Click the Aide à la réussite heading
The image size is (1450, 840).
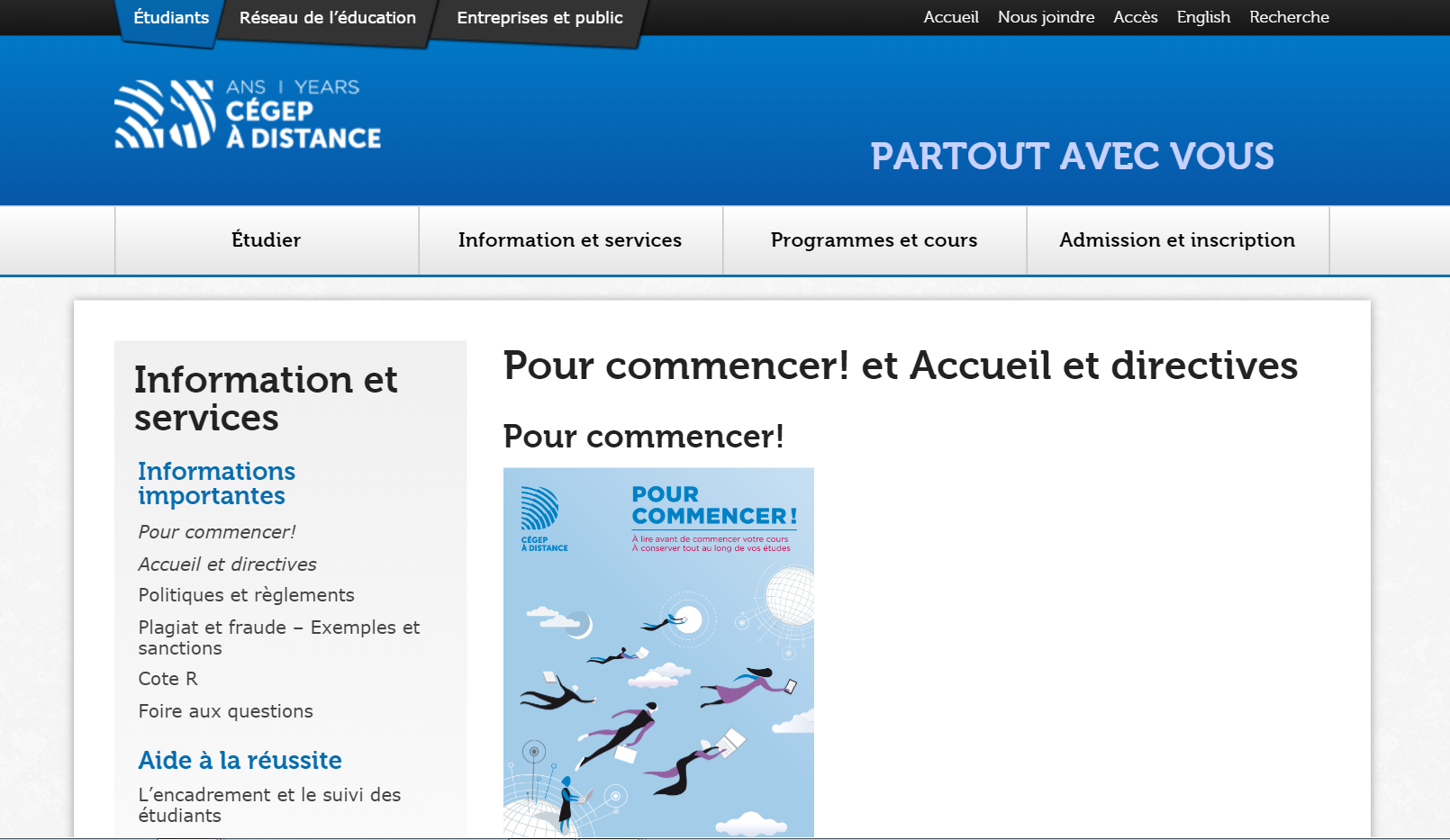point(240,761)
